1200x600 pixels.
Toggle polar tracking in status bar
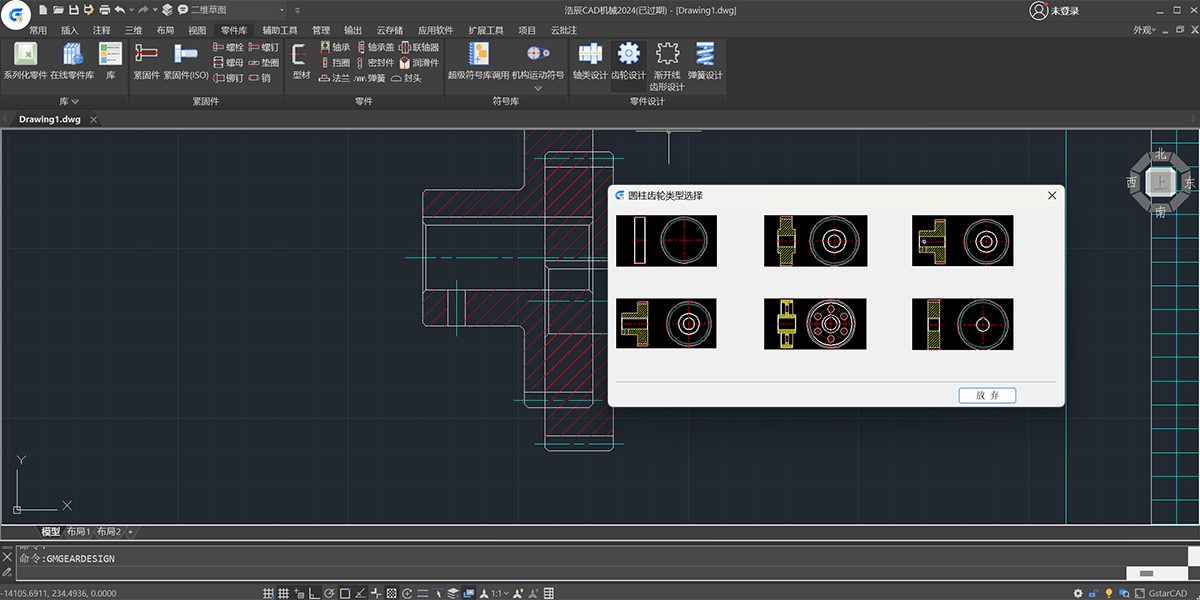pos(329,593)
